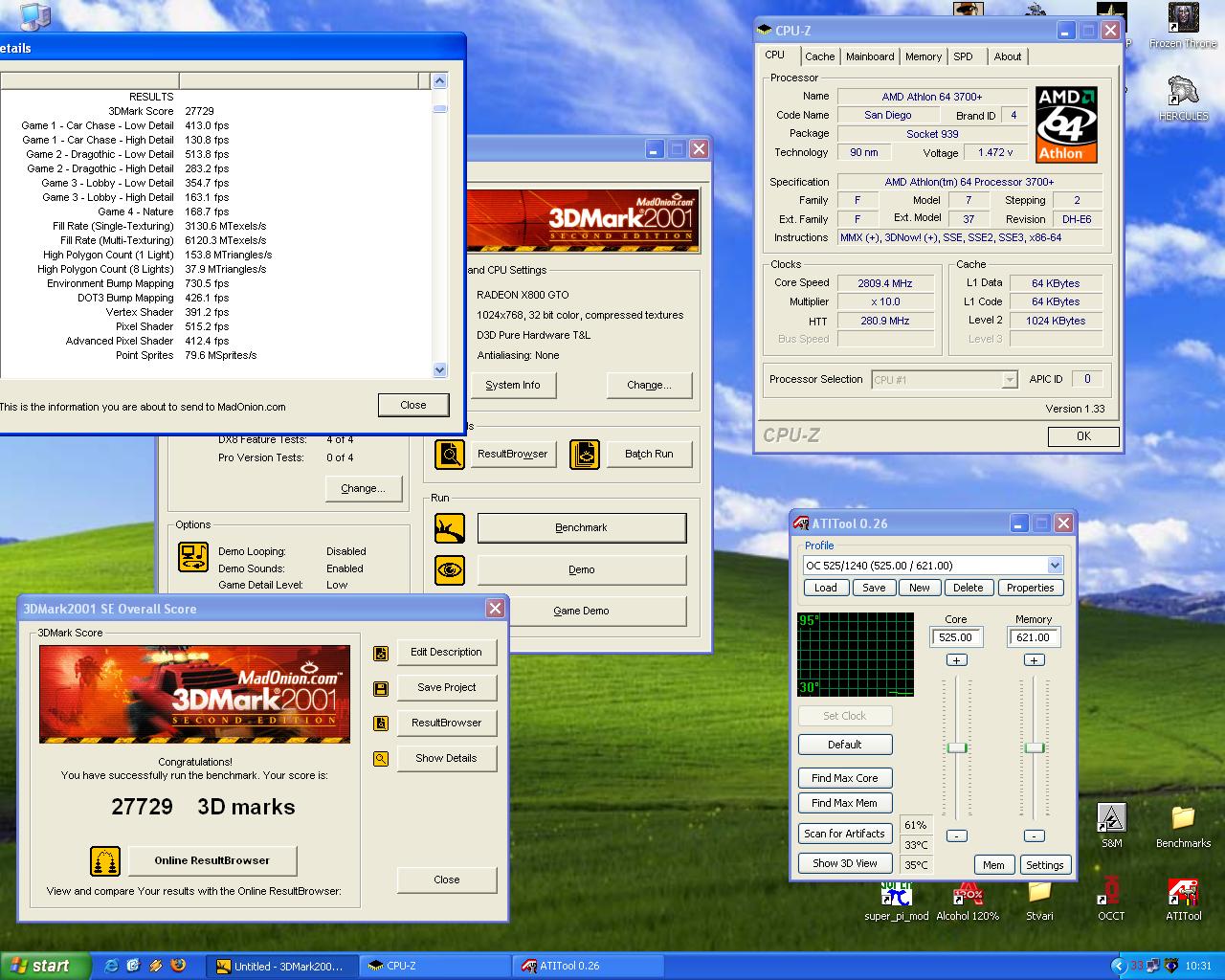
Task: Click the Save Project floppy disk icon
Action: point(381,688)
